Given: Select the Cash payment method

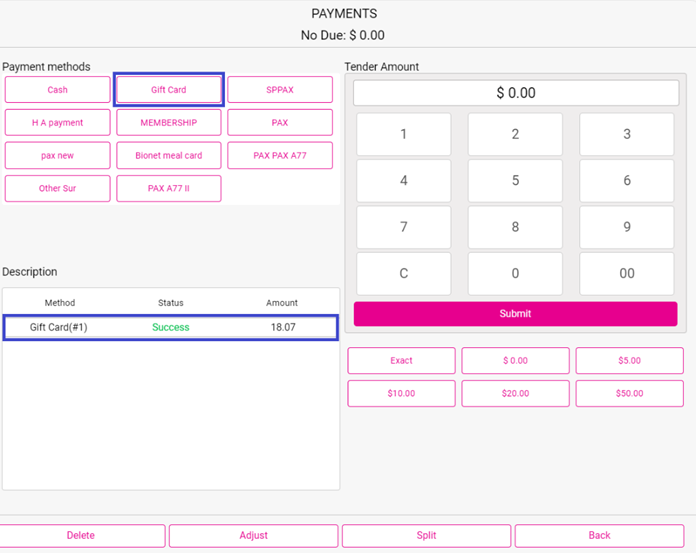Looking at the screenshot, I should coord(57,90).
